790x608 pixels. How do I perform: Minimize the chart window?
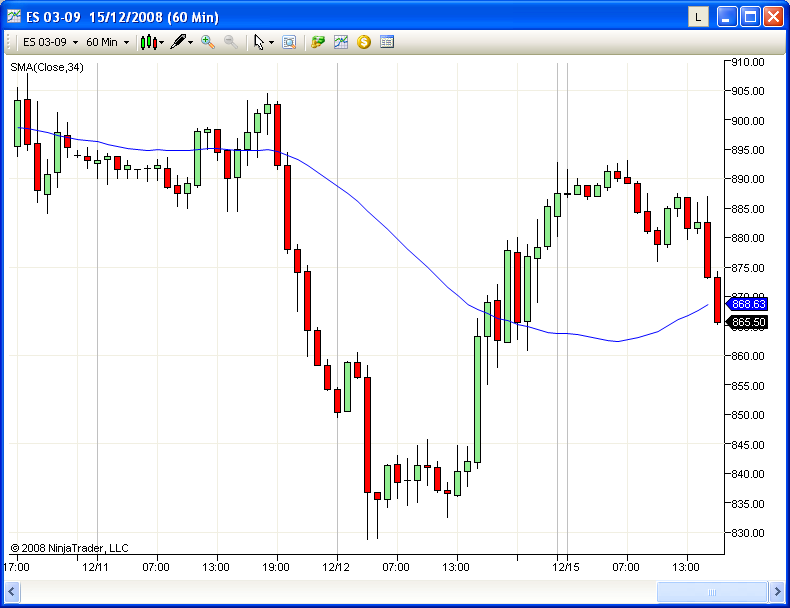(726, 17)
